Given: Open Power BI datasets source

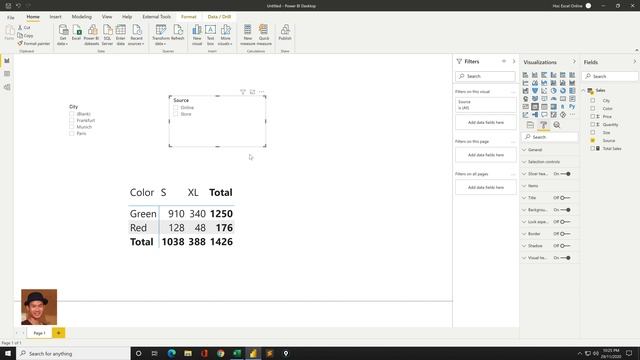Looking at the screenshot, I should point(92,35).
